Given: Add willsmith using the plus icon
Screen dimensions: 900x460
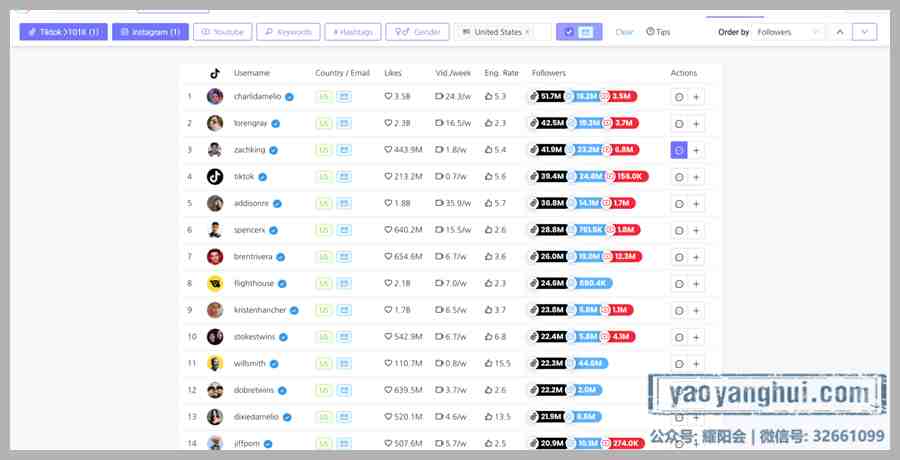Looking at the screenshot, I should 696,364.
